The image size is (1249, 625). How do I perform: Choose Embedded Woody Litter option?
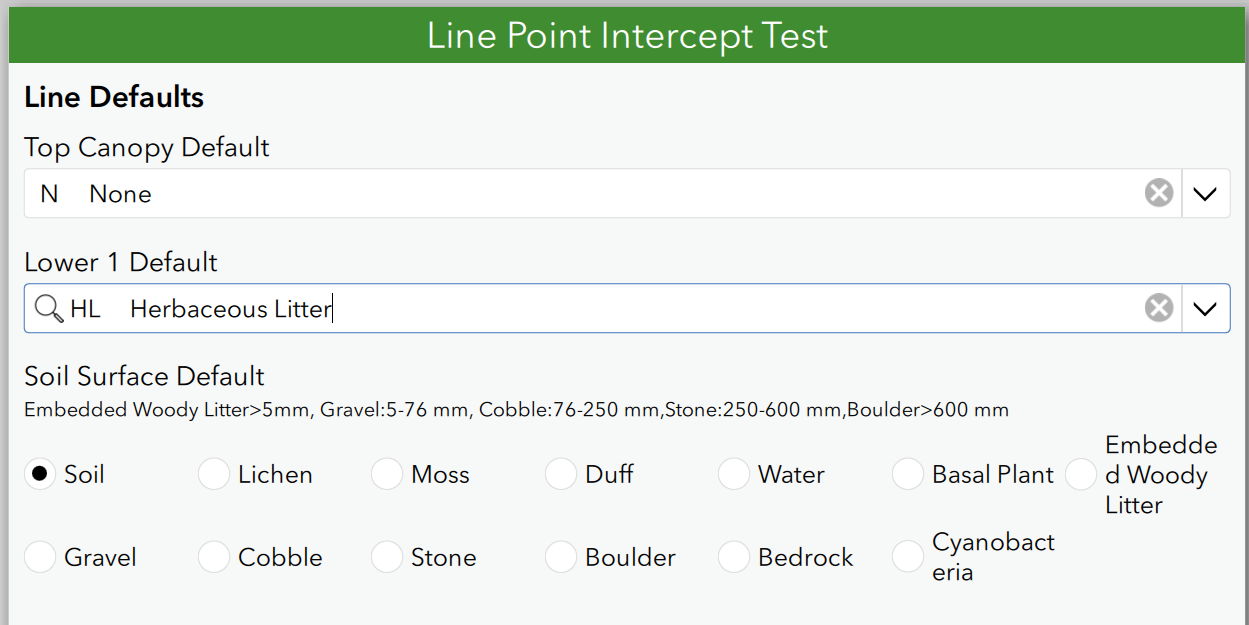[x=1081, y=474]
